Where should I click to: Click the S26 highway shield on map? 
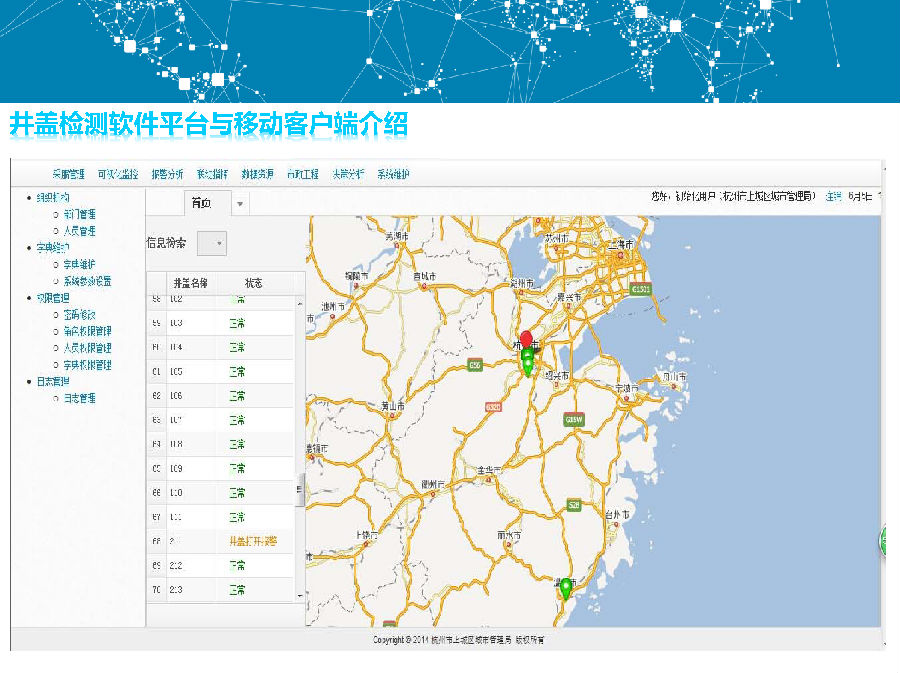[x=574, y=505]
